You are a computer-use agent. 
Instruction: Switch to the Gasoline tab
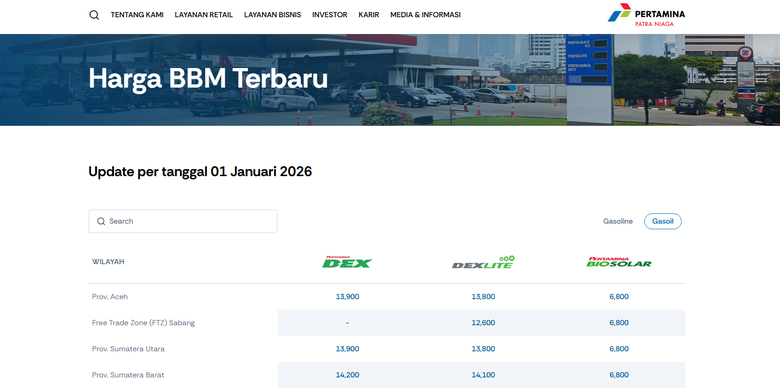[618, 221]
